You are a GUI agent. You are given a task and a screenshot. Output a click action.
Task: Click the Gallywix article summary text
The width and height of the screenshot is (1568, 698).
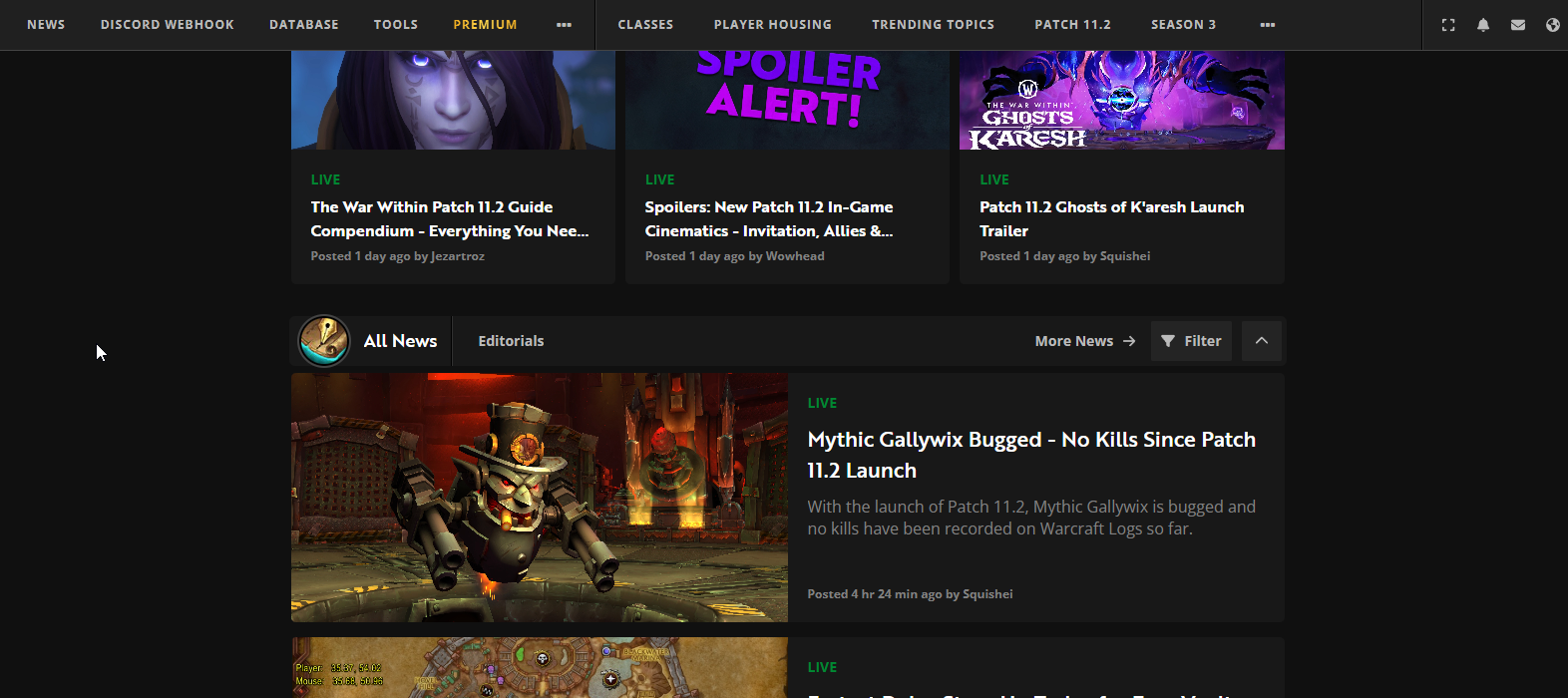click(x=1031, y=518)
